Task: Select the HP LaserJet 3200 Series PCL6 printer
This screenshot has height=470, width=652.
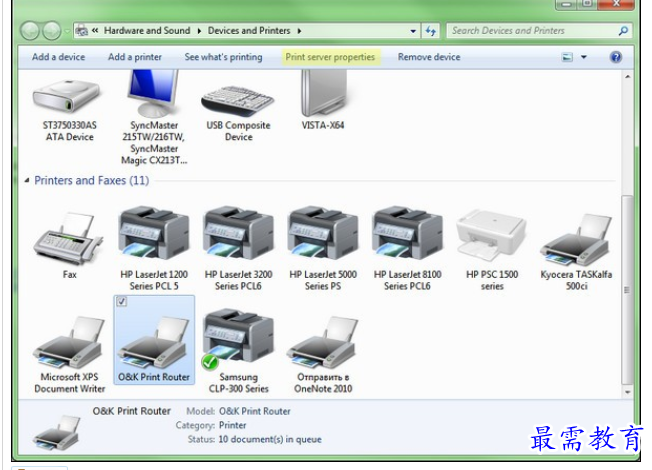Action: tap(238, 233)
